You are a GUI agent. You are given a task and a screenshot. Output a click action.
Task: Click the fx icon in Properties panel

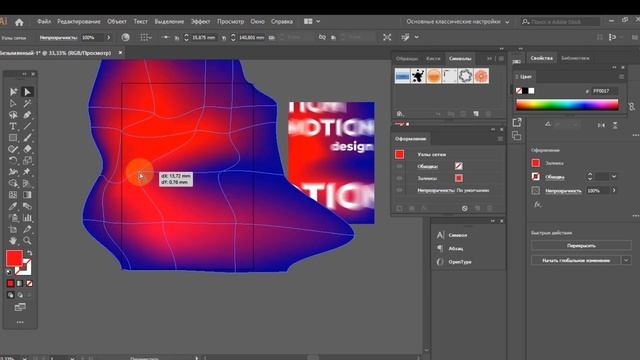click(x=537, y=204)
